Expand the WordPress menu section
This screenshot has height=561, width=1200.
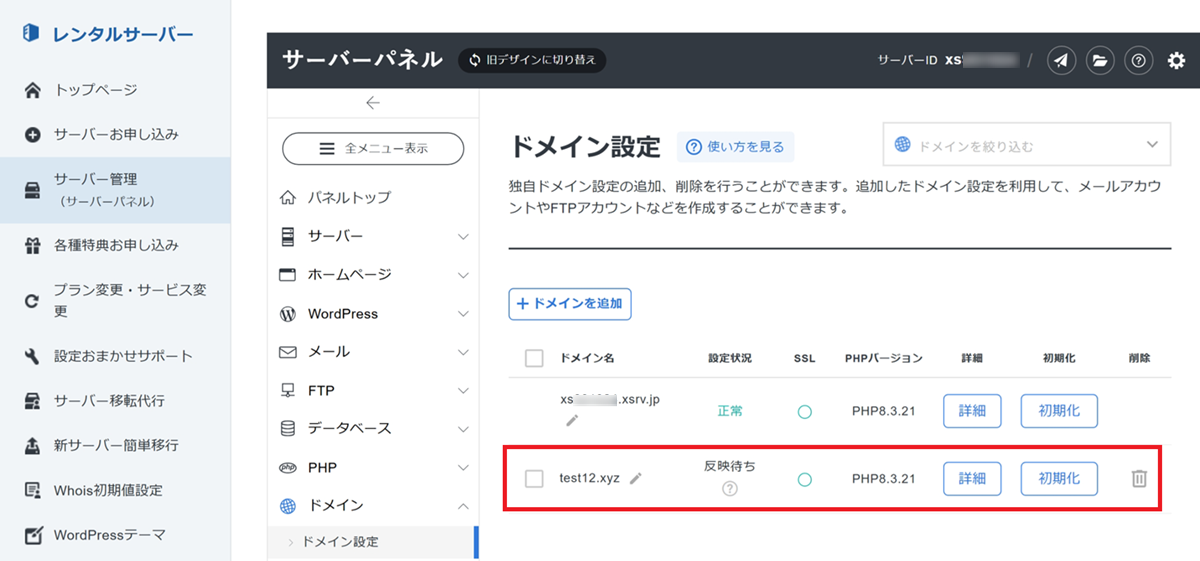tap(373, 313)
